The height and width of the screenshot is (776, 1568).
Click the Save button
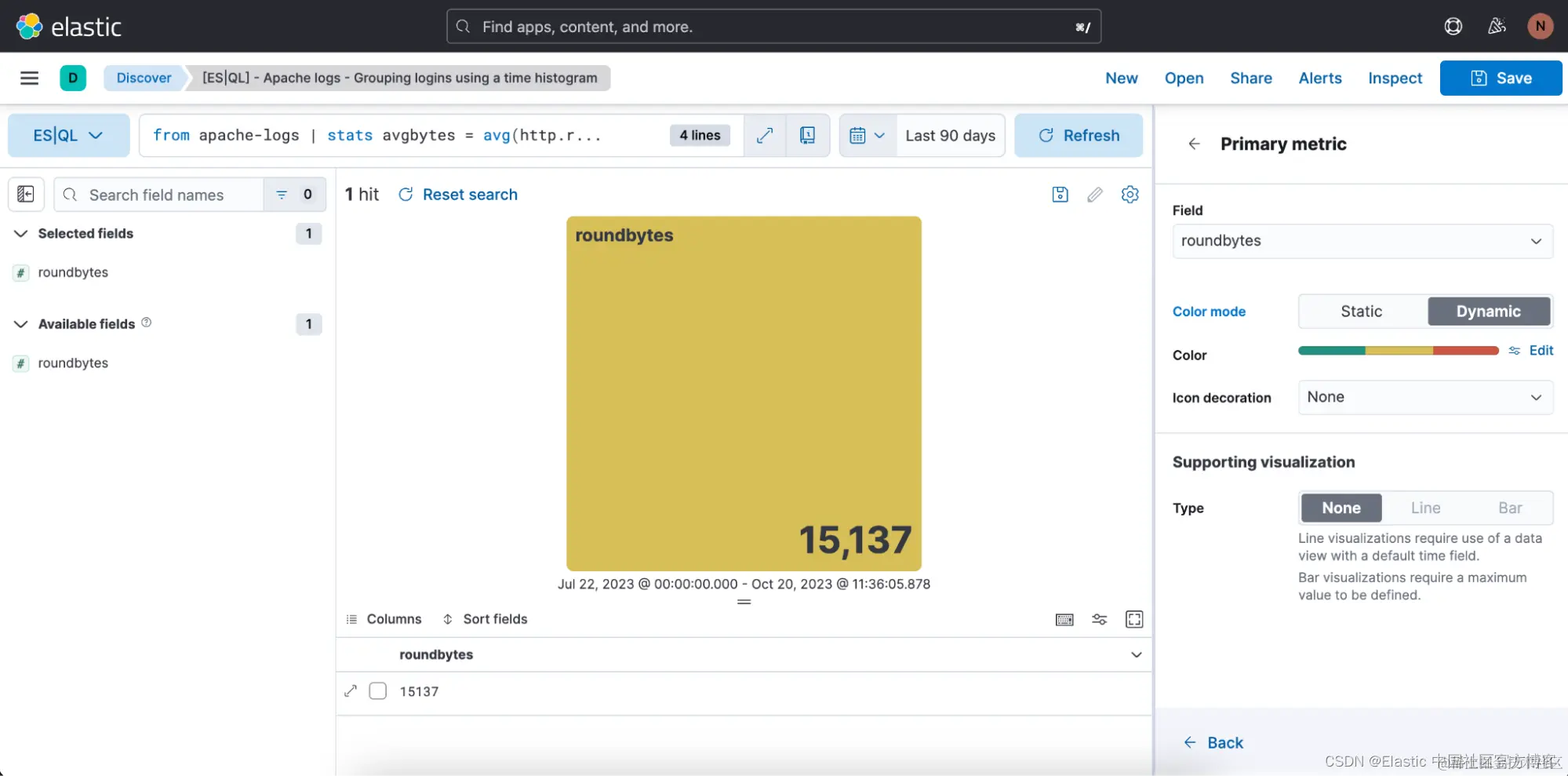click(1501, 78)
